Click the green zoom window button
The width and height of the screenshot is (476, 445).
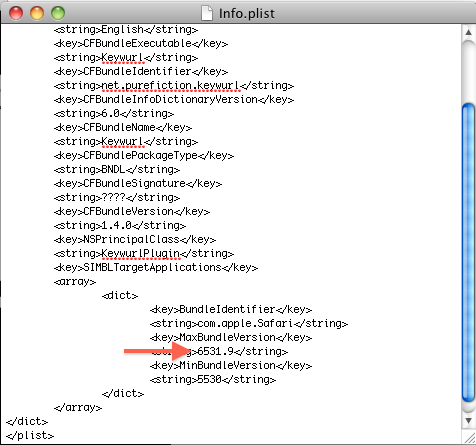pyautogui.click(x=58, y=13)
